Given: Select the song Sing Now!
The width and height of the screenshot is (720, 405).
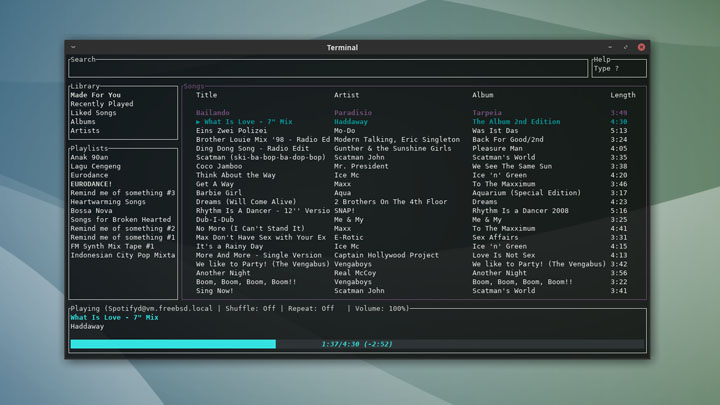Looking at the screenshot, I should tap(215, 291).
